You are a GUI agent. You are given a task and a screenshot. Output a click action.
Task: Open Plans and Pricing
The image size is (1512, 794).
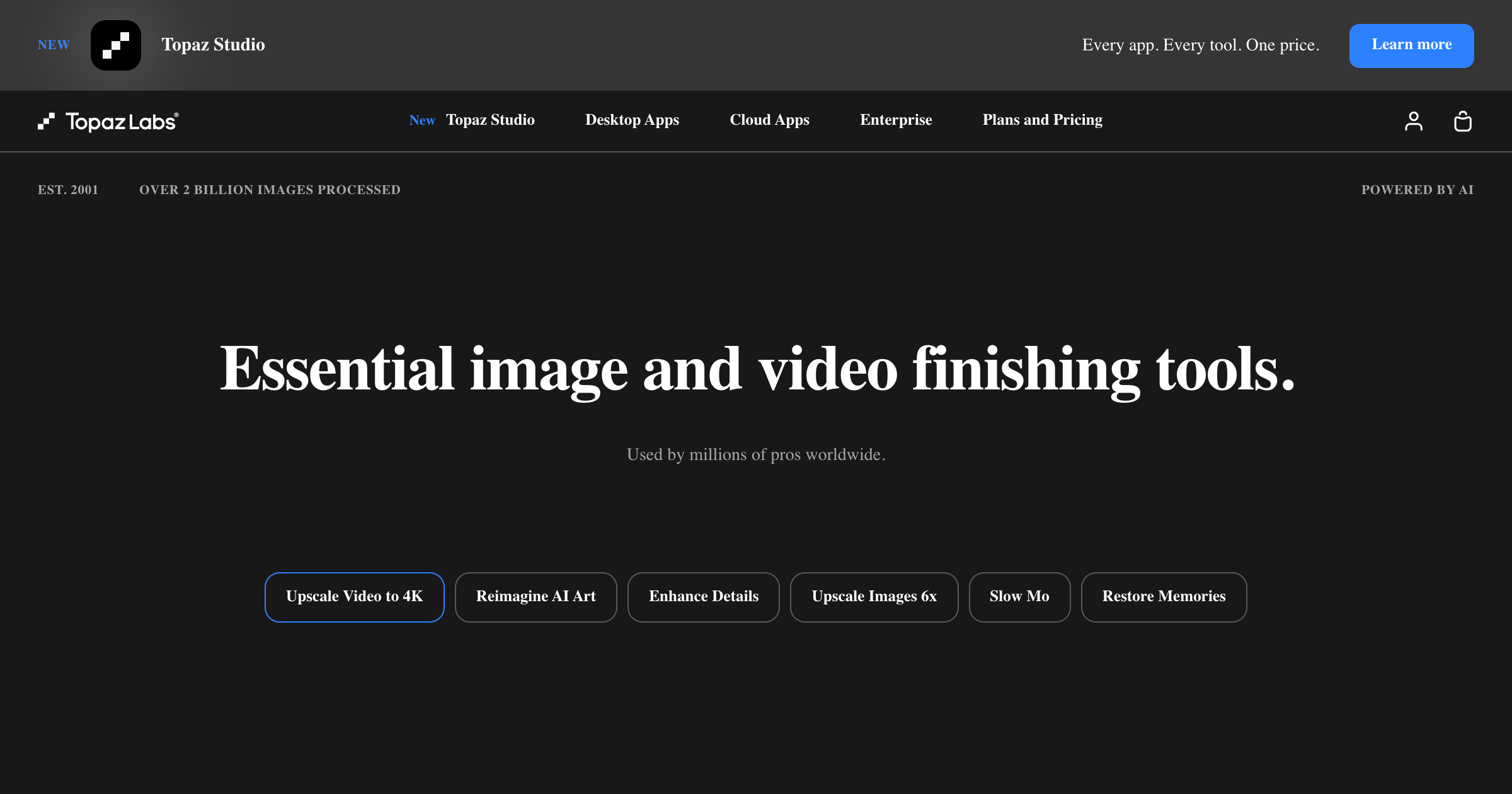[1042, 120]
